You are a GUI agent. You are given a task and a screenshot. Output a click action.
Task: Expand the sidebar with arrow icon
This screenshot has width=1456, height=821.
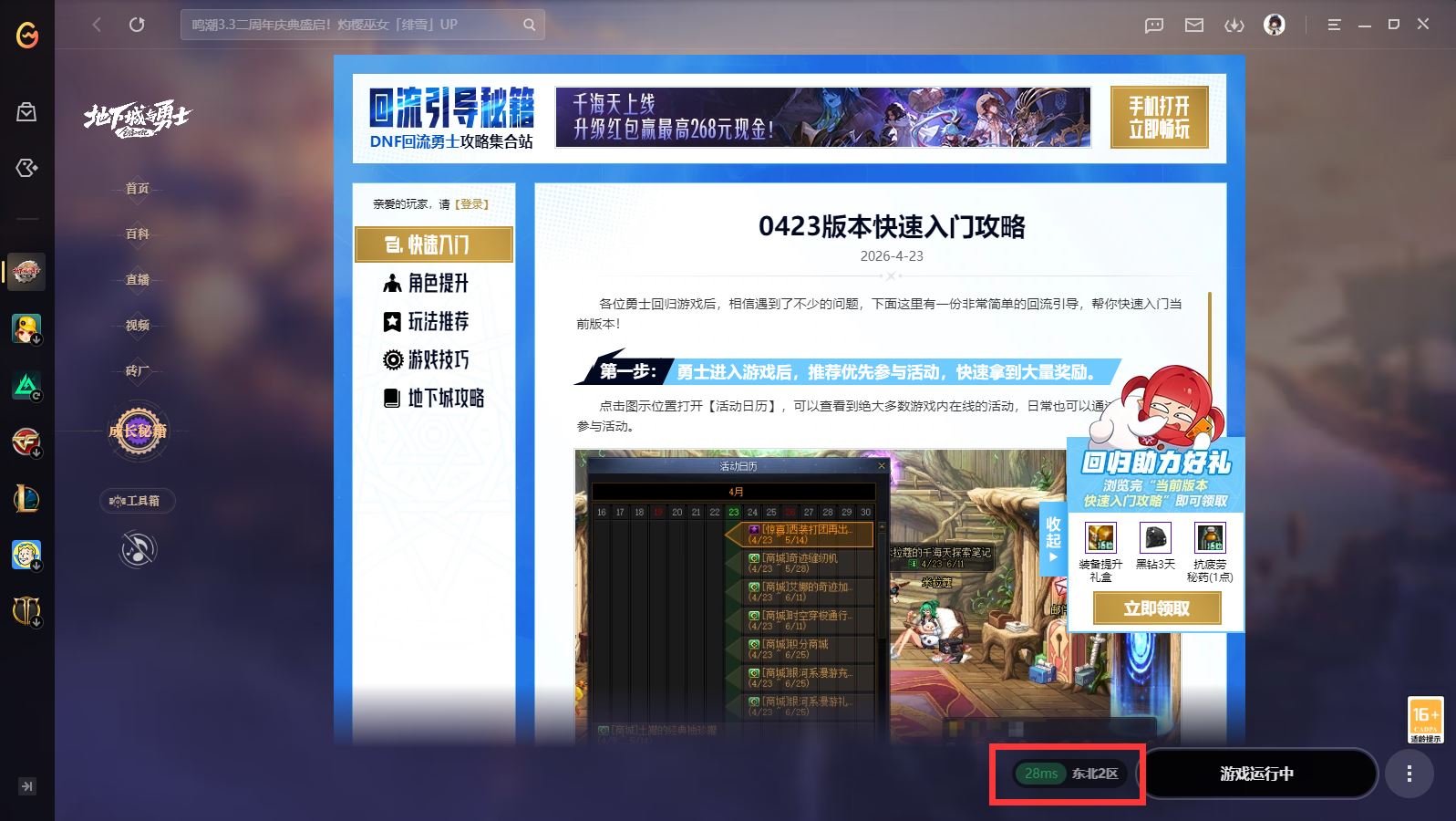click(x=27, y=786)
